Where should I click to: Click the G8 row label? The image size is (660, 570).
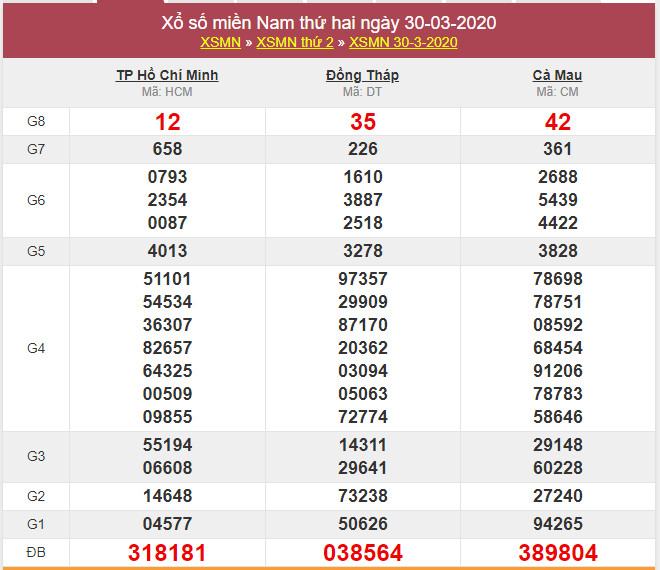tap(36, 121)
